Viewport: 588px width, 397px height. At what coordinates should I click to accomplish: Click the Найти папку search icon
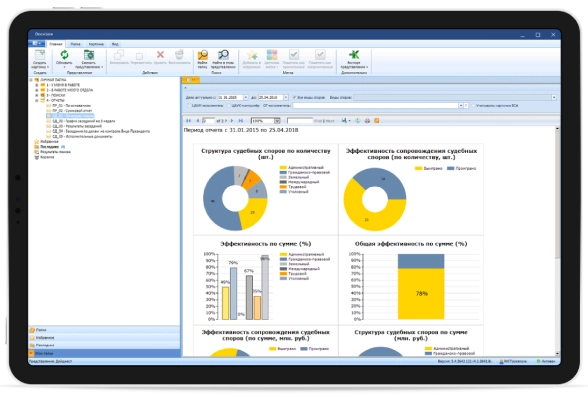coord(202,55)
